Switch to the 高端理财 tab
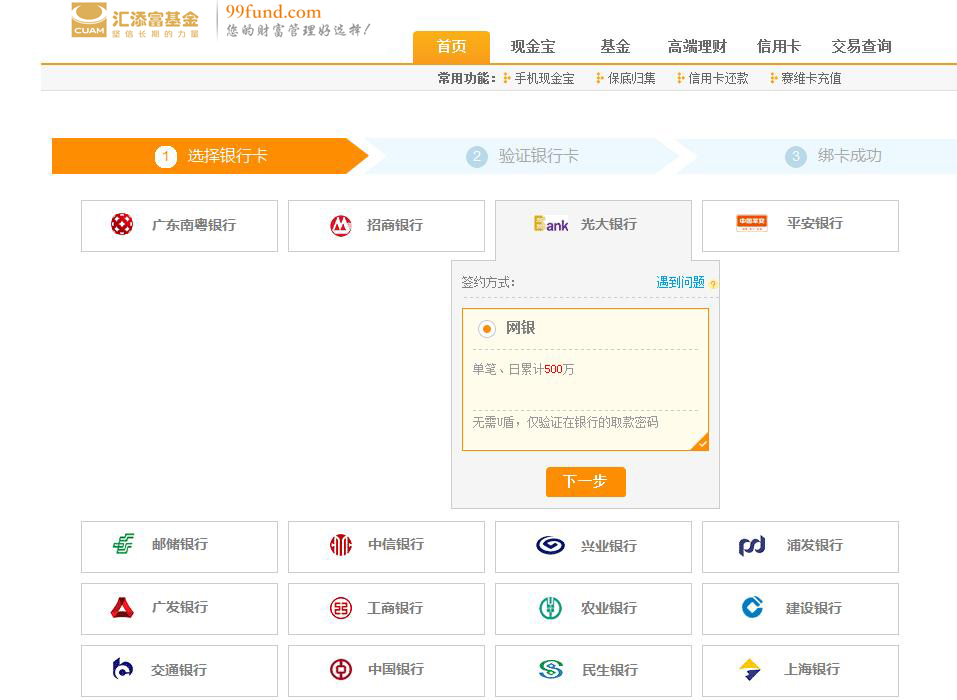This screenshot has width=957, height=700. pyautogui.click(x=697, y=47)
